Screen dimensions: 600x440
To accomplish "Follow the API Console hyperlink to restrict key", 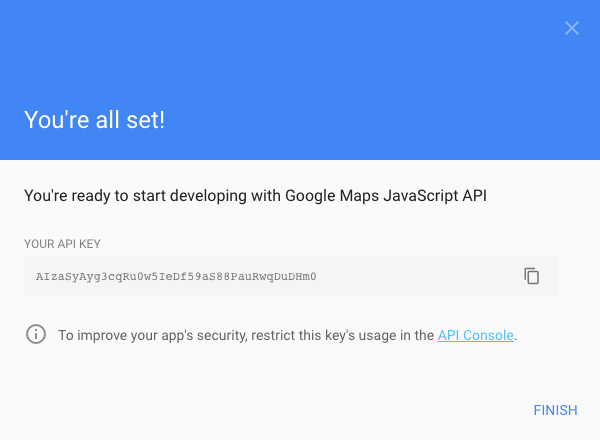I will point(475,335).
